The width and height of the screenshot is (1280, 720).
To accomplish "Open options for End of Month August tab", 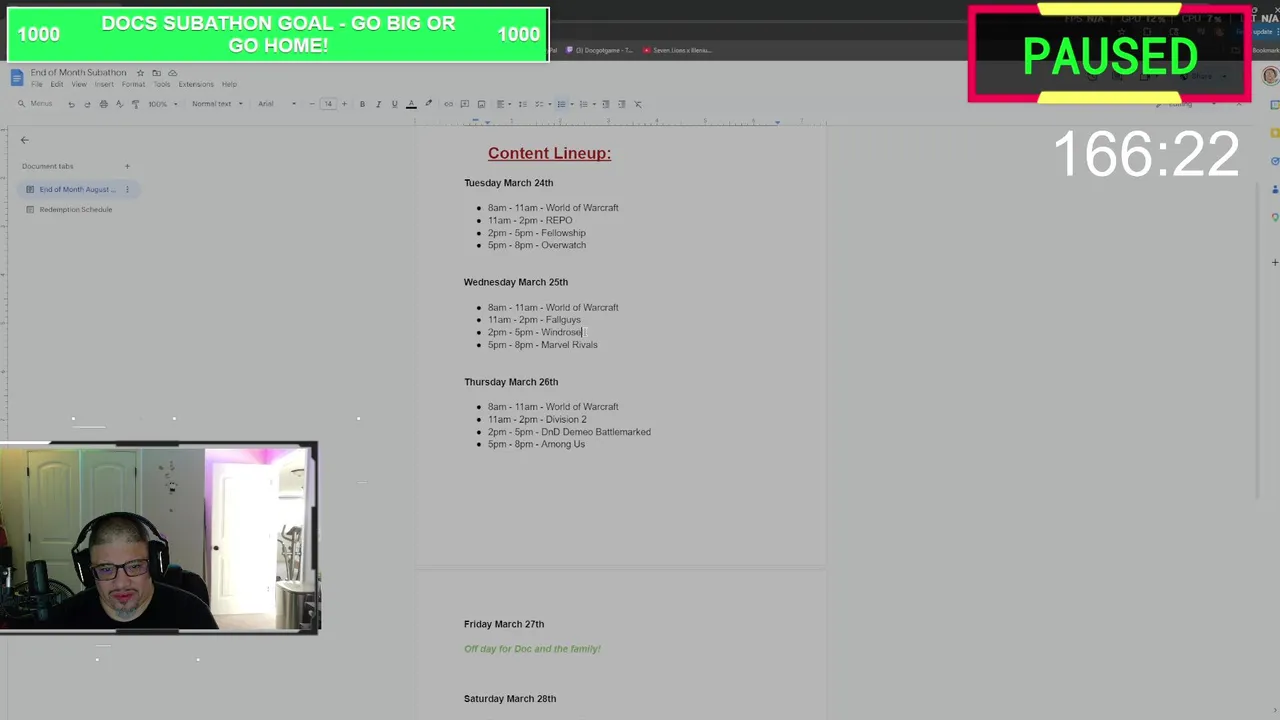I will coord(127,189).
